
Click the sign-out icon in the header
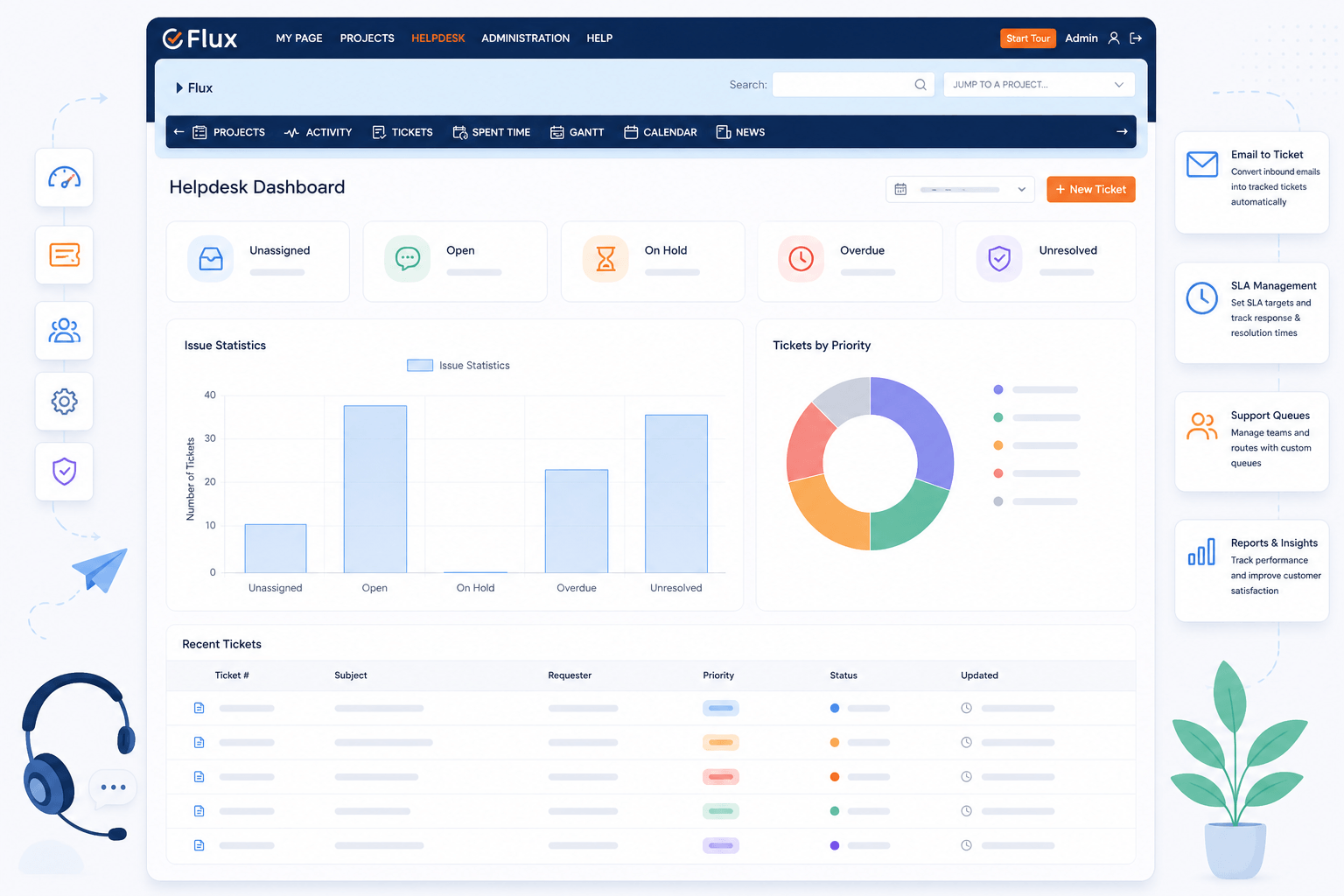(1136, 38)
